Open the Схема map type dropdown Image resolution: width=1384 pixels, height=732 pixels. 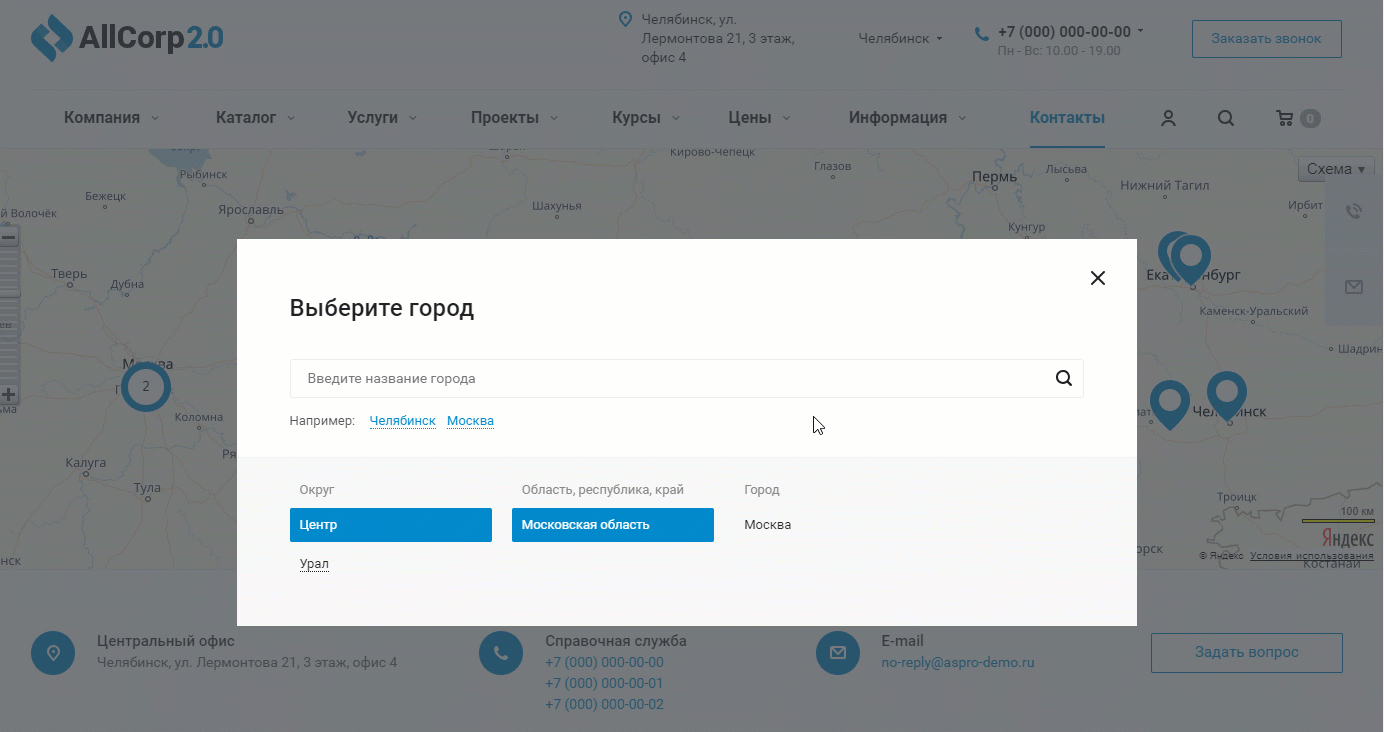[1335, 169]
